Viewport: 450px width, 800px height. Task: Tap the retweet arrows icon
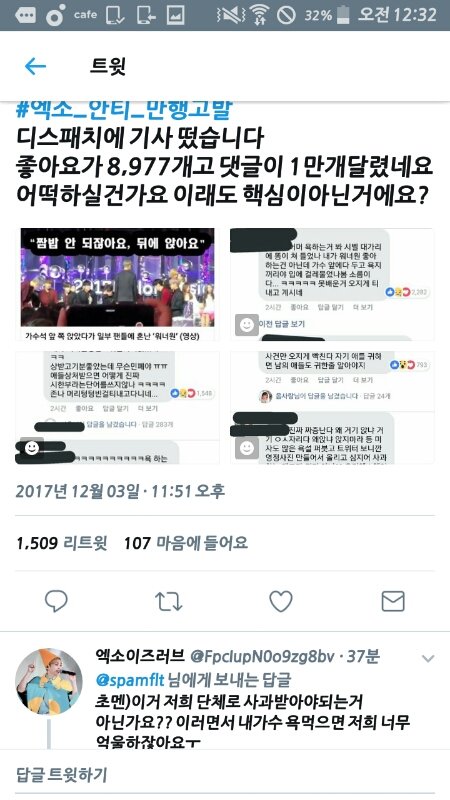coord(168,602)
